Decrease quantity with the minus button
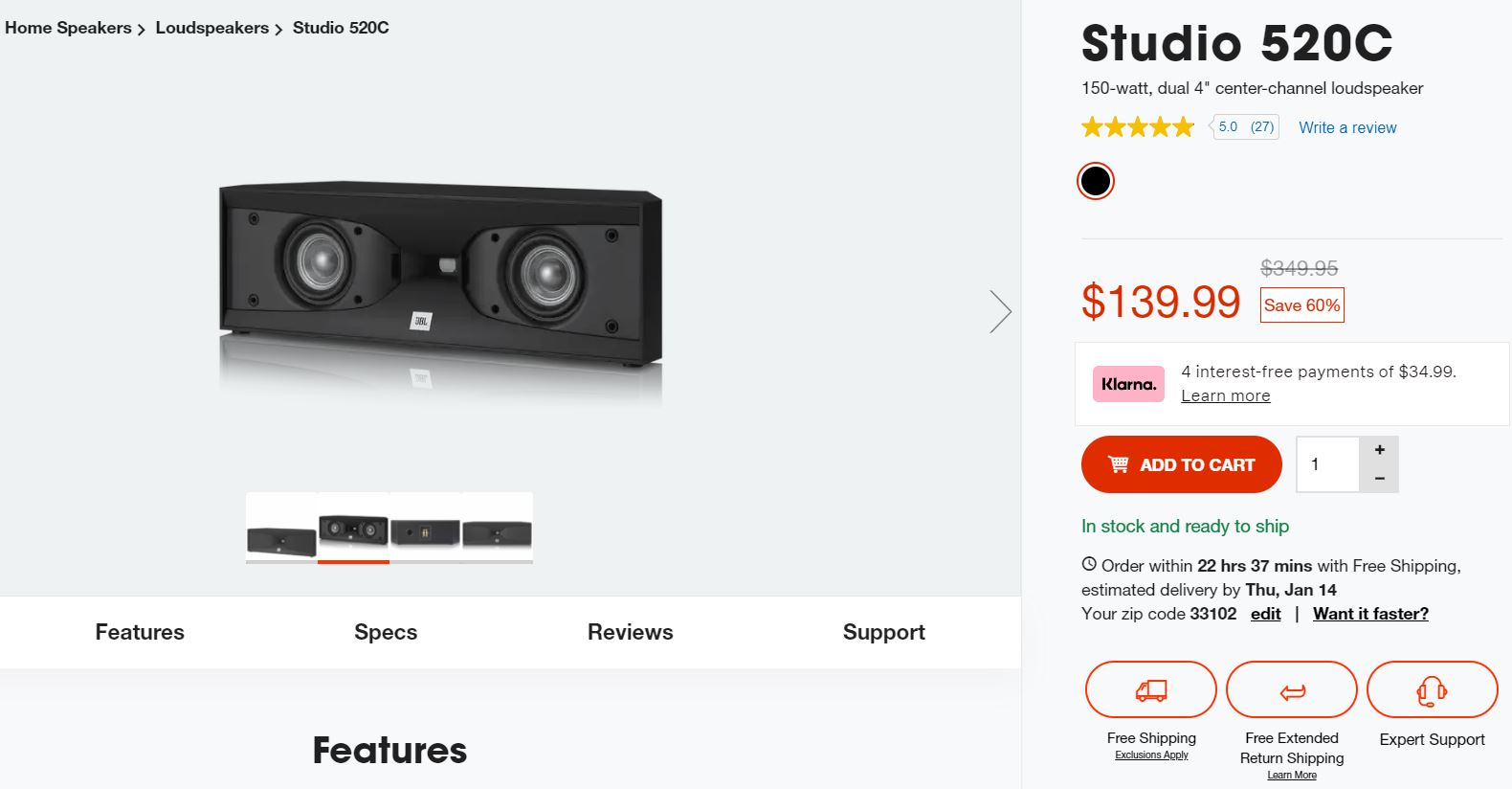The image size is (1512, 789). [1379, 478]
